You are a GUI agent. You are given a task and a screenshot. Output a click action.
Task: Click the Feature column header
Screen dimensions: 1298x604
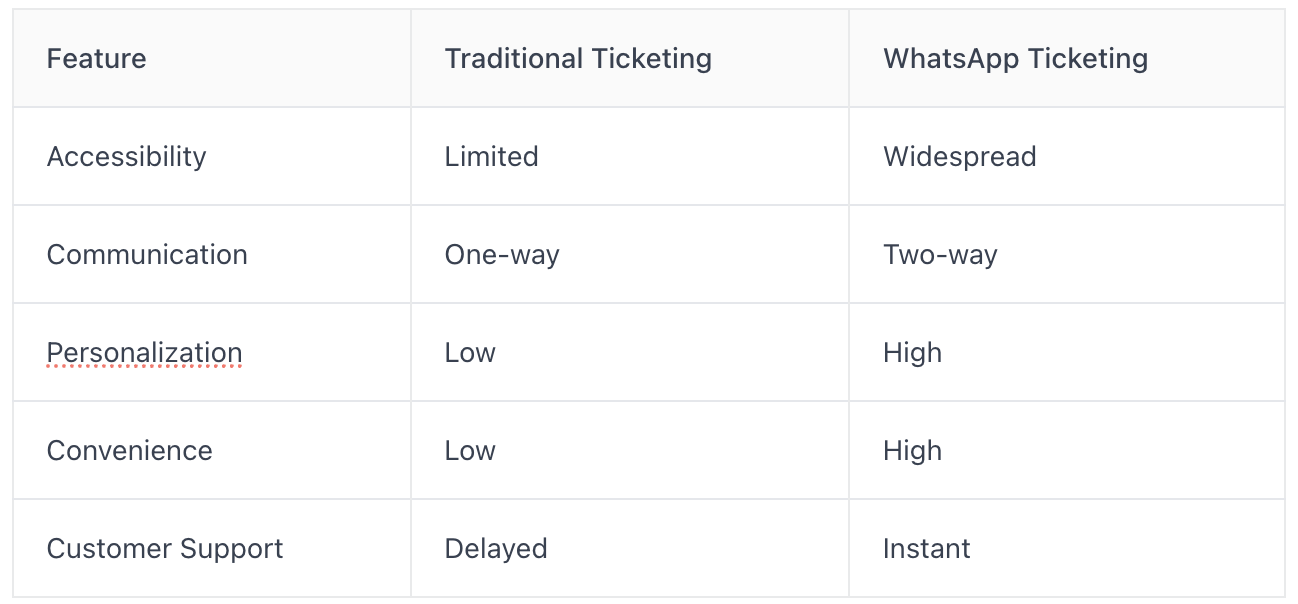pyautogui.click(x=96, y=59)
